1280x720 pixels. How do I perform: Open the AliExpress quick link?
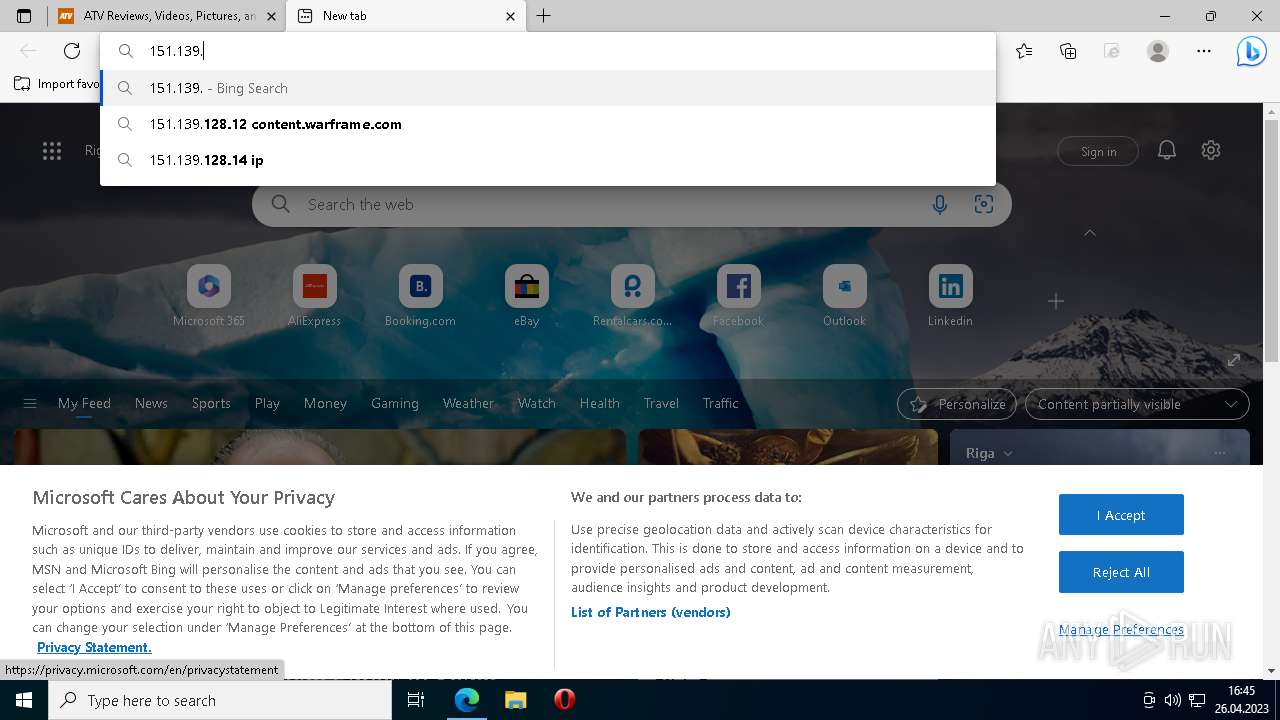(315, 296)
